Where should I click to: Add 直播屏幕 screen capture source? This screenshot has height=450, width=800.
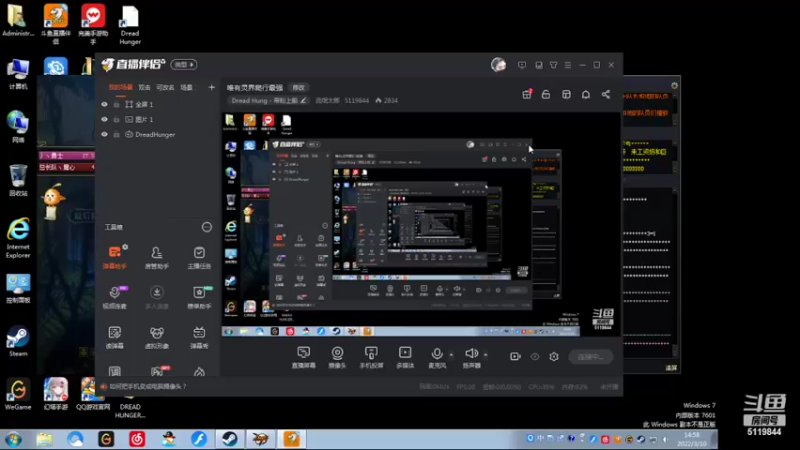304,357
